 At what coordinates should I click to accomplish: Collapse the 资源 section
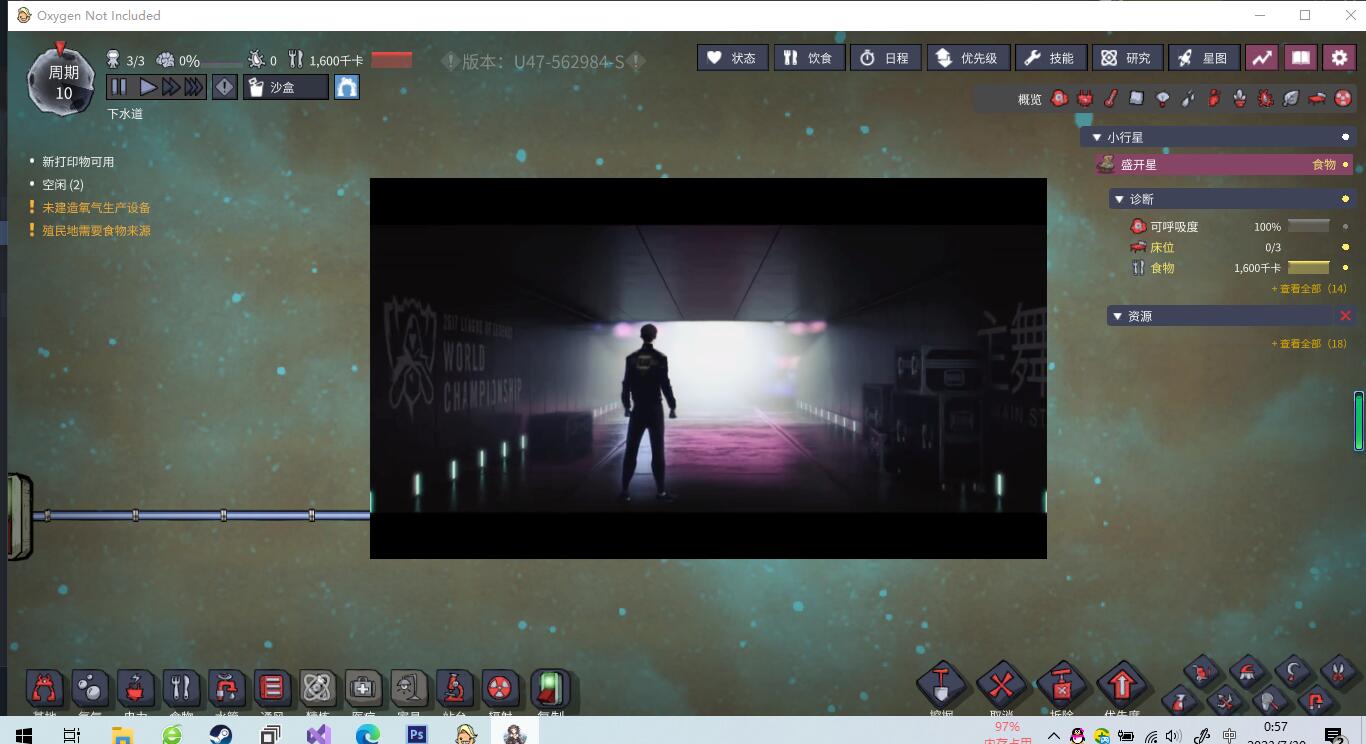point(1118,317)
